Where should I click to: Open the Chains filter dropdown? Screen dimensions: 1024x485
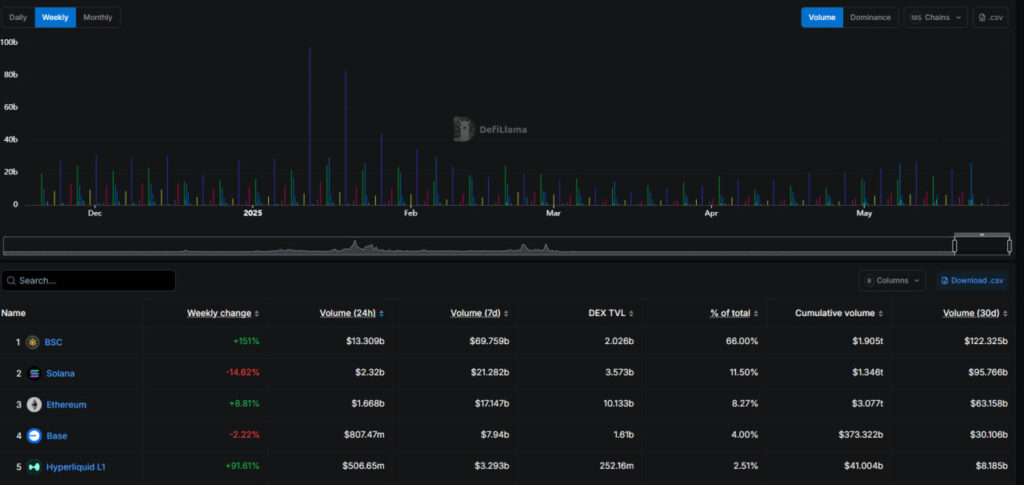[x=935, y=18]
